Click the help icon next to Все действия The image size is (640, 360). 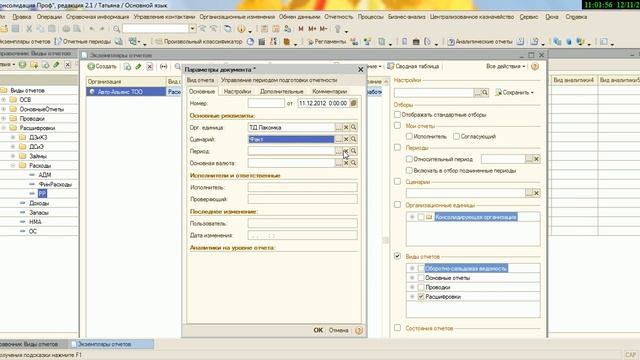(535, 66)
